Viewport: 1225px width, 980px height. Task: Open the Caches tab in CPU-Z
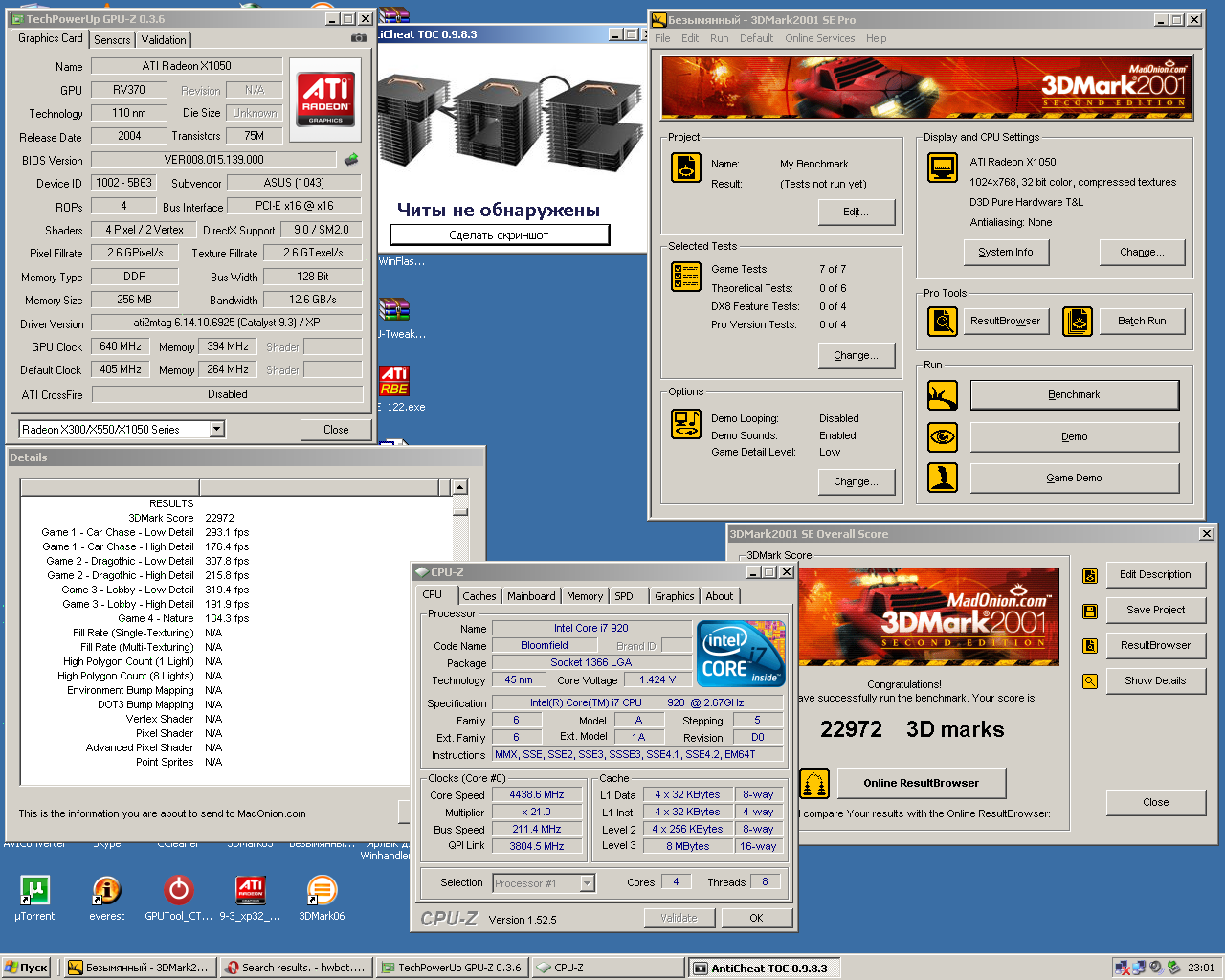click(x=479, y=596)
